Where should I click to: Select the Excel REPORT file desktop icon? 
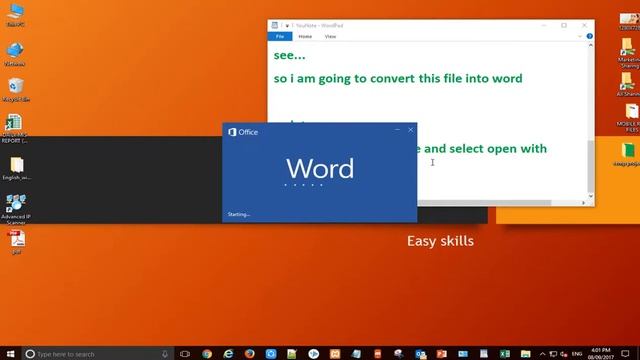14,129
